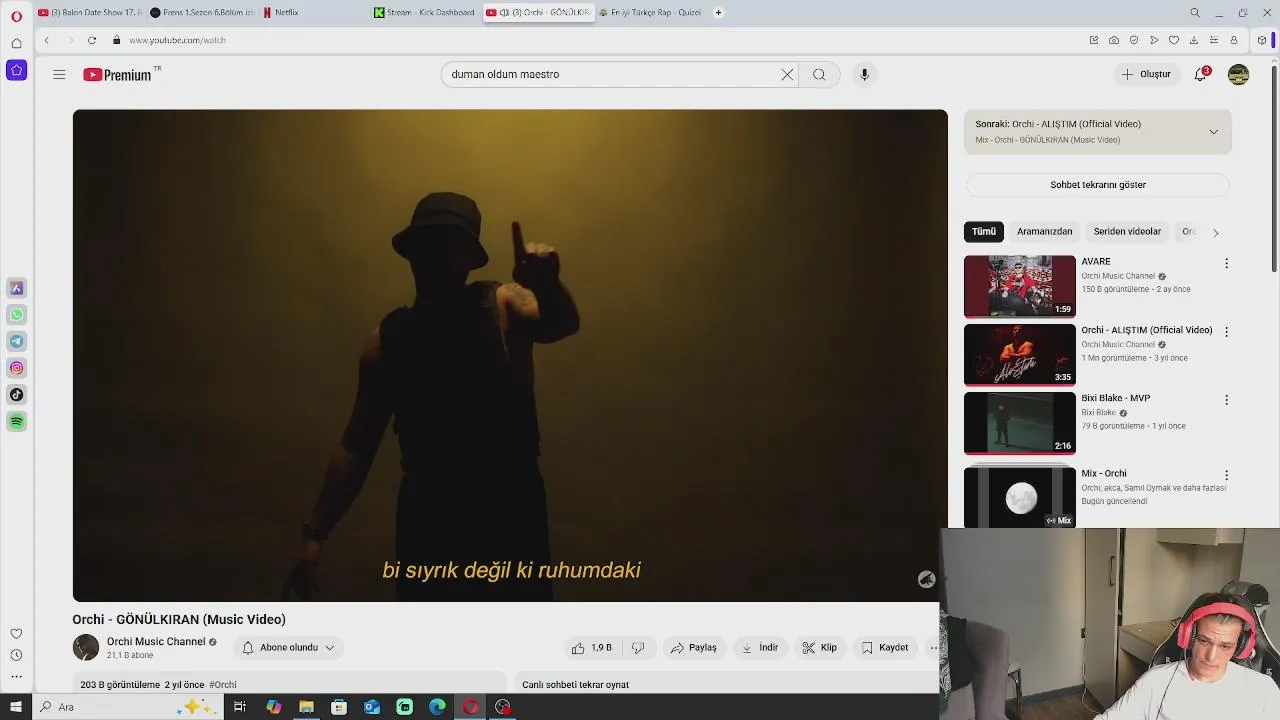Open sidebar history clock icon
This screenshot has height=720, width=1280.
pos(16,655)
